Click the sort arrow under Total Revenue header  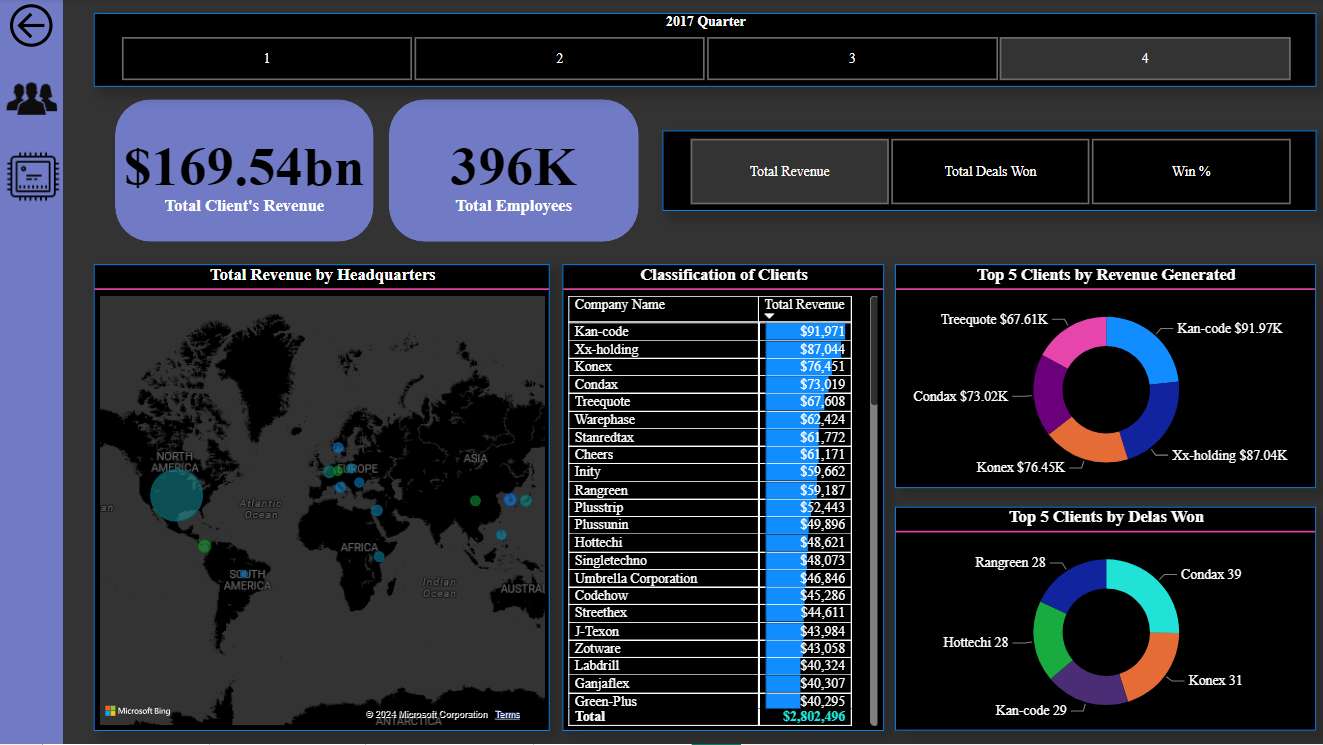click(x=769, y=316)
